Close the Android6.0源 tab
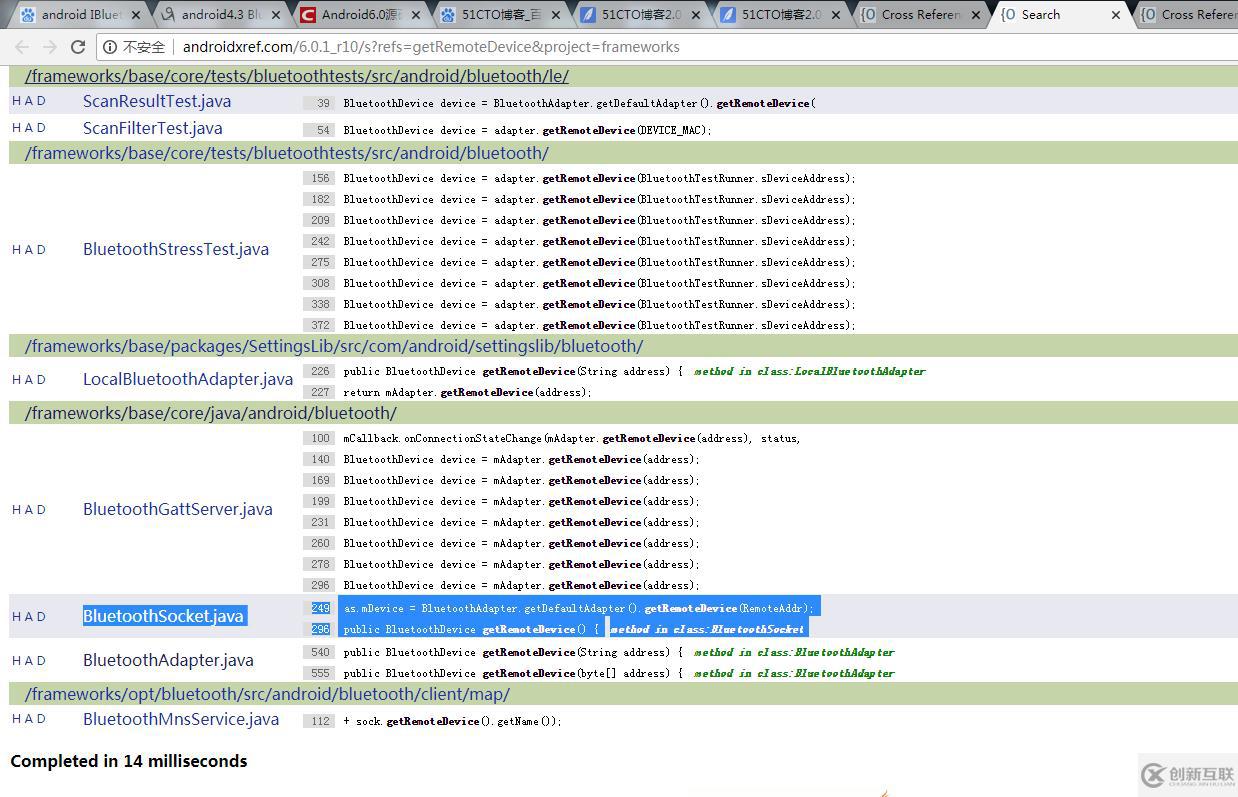Screen dimensions: 1238x797 [416, 15]
